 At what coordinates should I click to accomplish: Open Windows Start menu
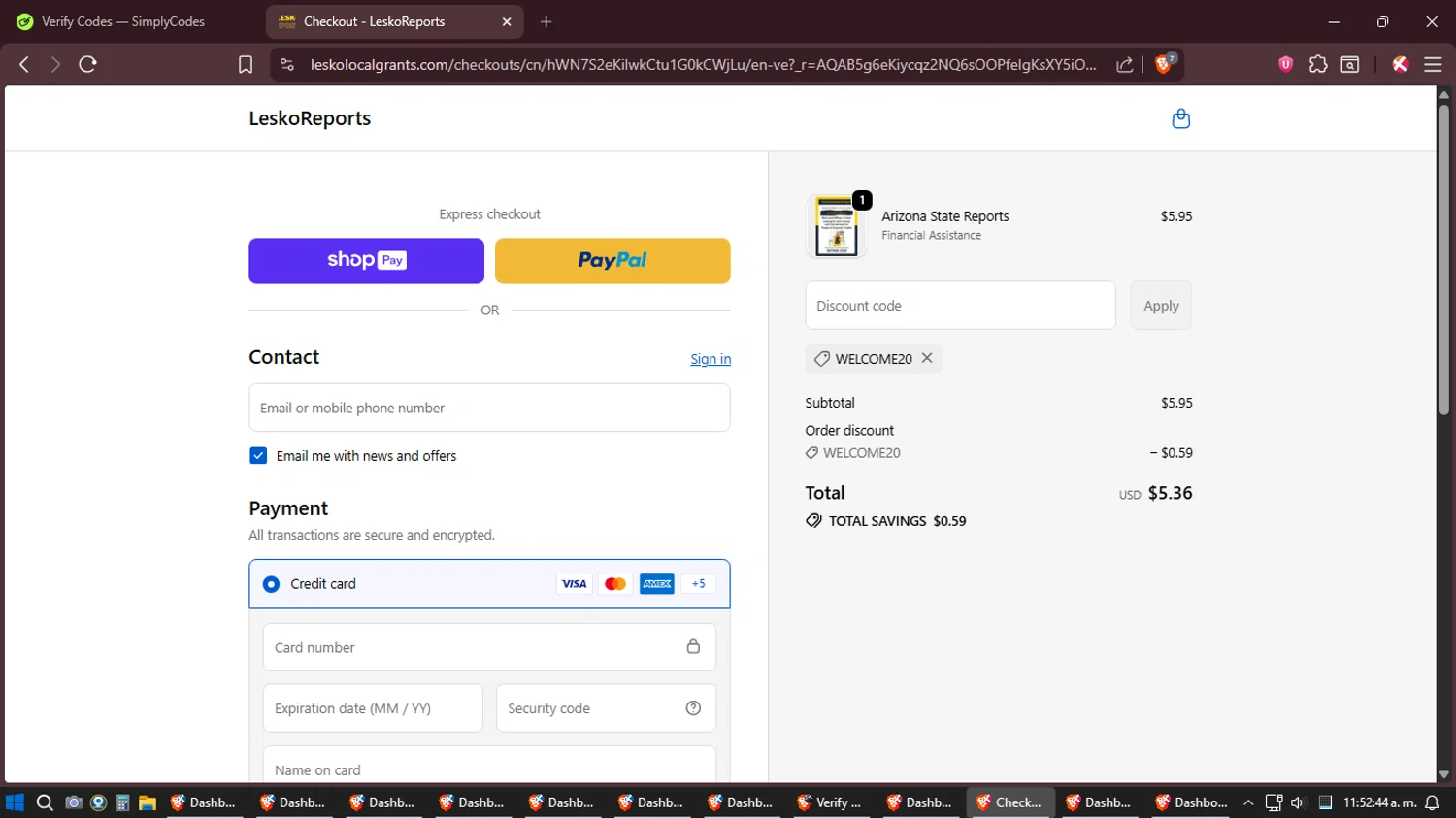point(15,802)
